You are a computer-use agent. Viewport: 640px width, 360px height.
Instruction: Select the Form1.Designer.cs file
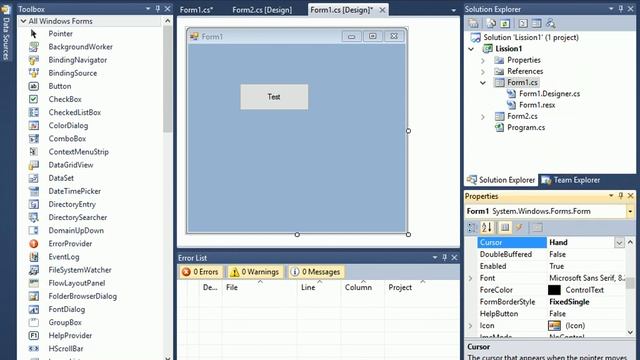(x=549, y=93)
